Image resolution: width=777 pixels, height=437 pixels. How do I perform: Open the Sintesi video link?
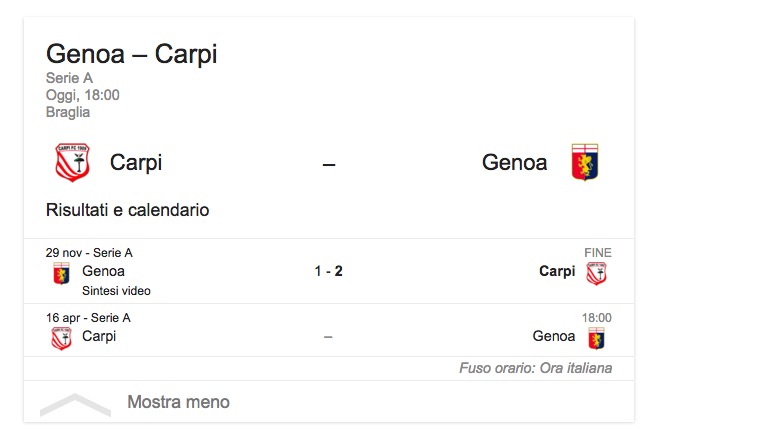(x=116, y=291)
